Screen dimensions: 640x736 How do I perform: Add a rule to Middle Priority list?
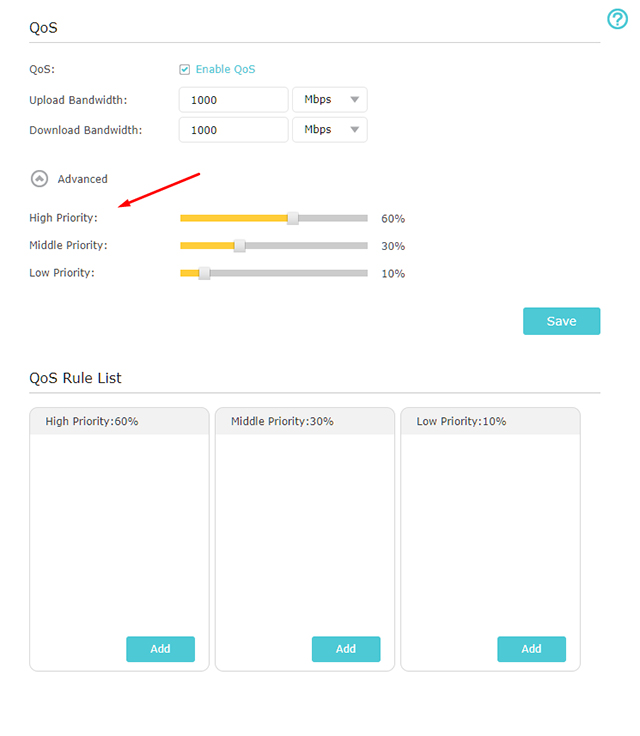pyautogui.click(x=346, y=649)
